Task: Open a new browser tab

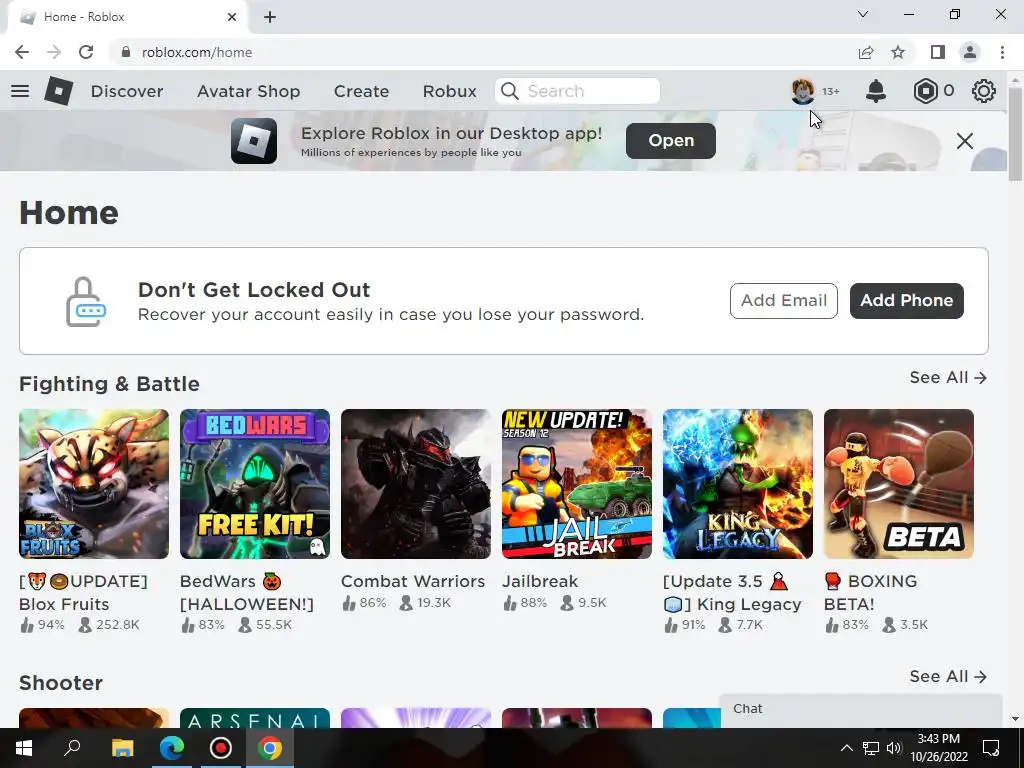Action: (270, 17)
